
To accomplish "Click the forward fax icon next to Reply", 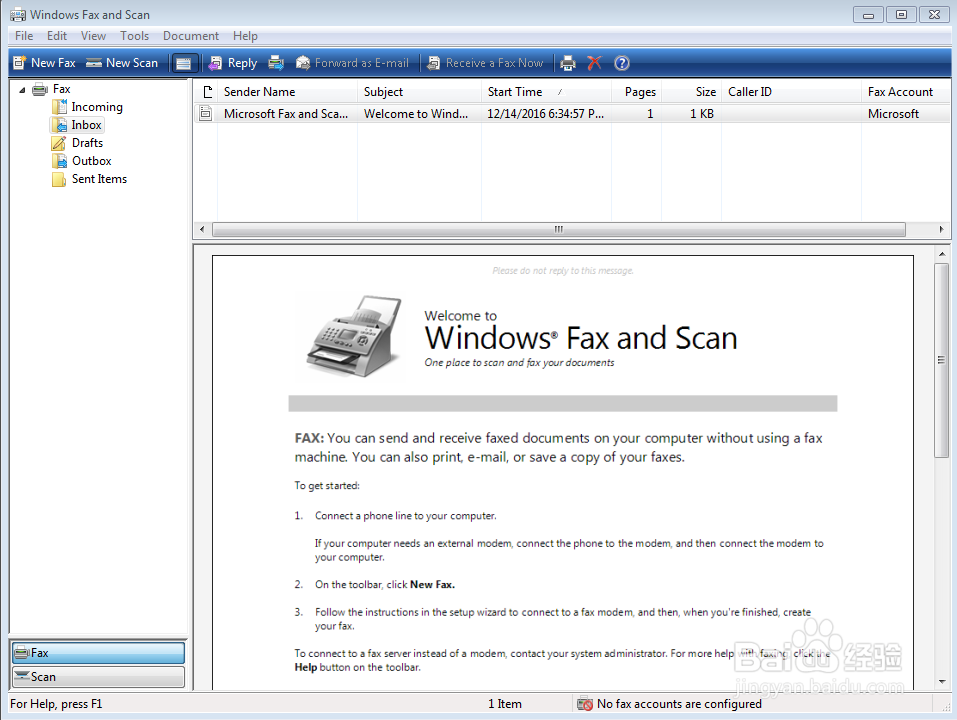I will coord(276,63).
